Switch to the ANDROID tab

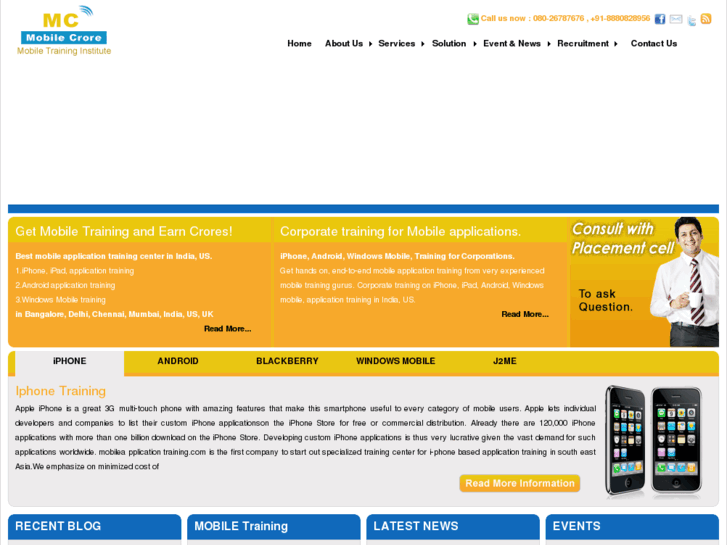pos(178,361)
